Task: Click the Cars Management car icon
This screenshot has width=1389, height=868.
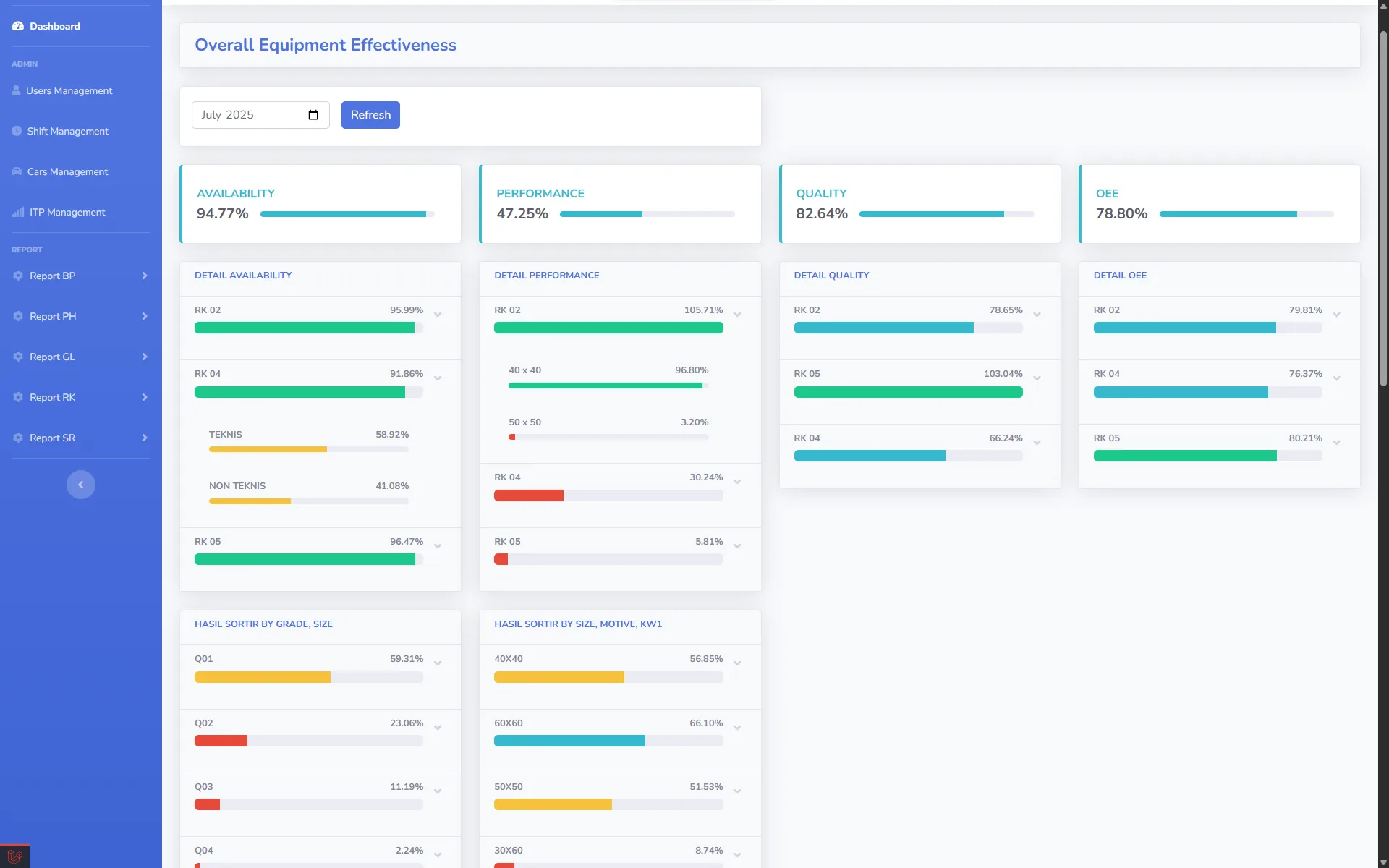Action: click(x=17, y=171)
